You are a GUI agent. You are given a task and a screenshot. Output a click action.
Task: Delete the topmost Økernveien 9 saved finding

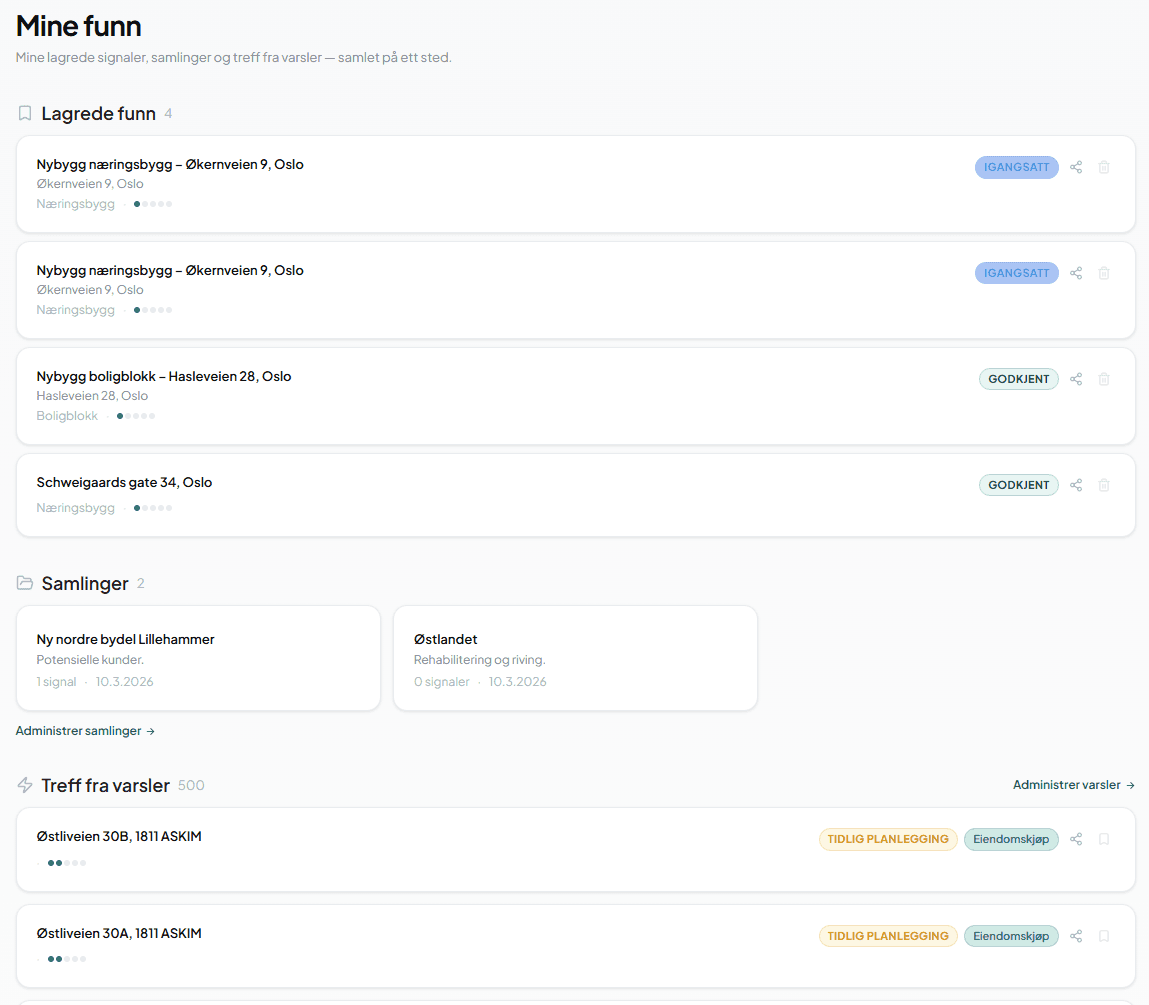[x=1104, y=167]
